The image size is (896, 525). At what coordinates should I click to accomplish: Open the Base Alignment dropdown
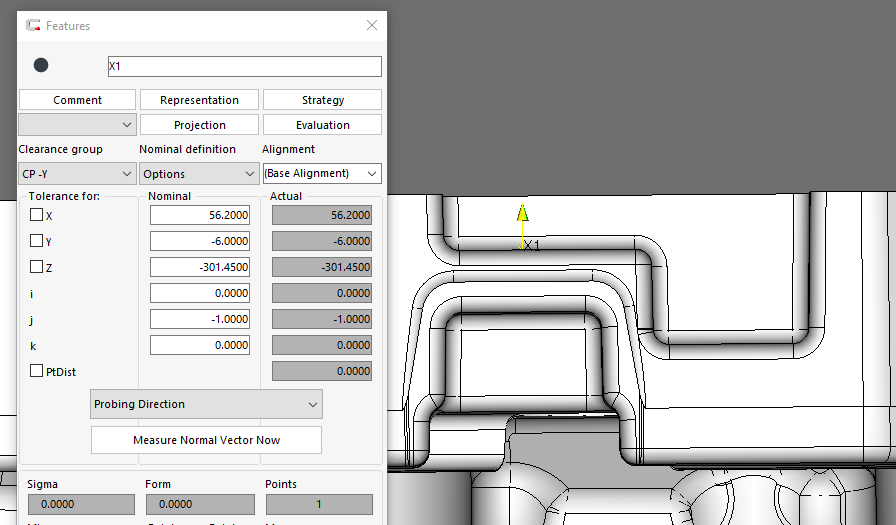[321, 174]
